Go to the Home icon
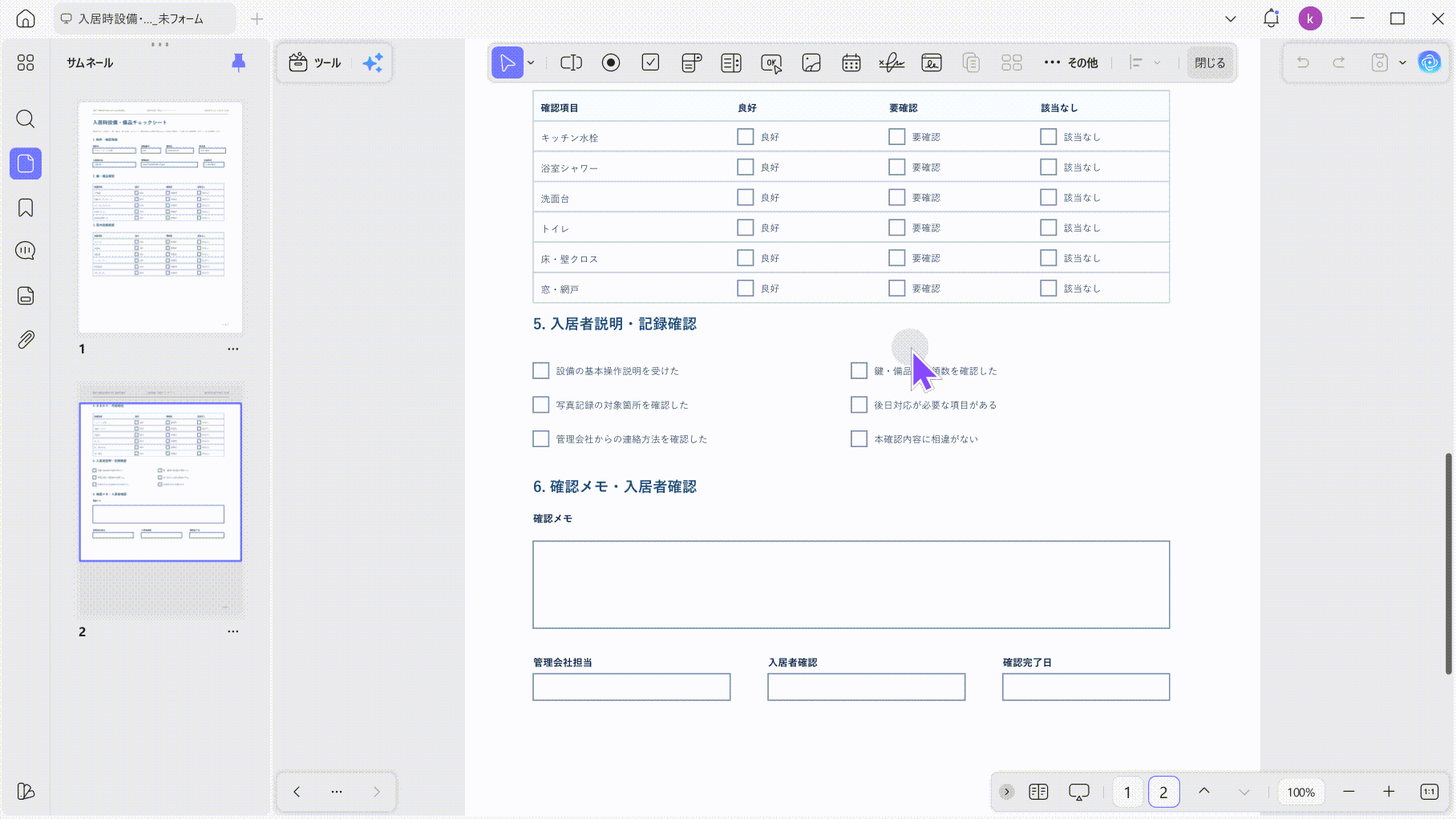 coord(26,18)
